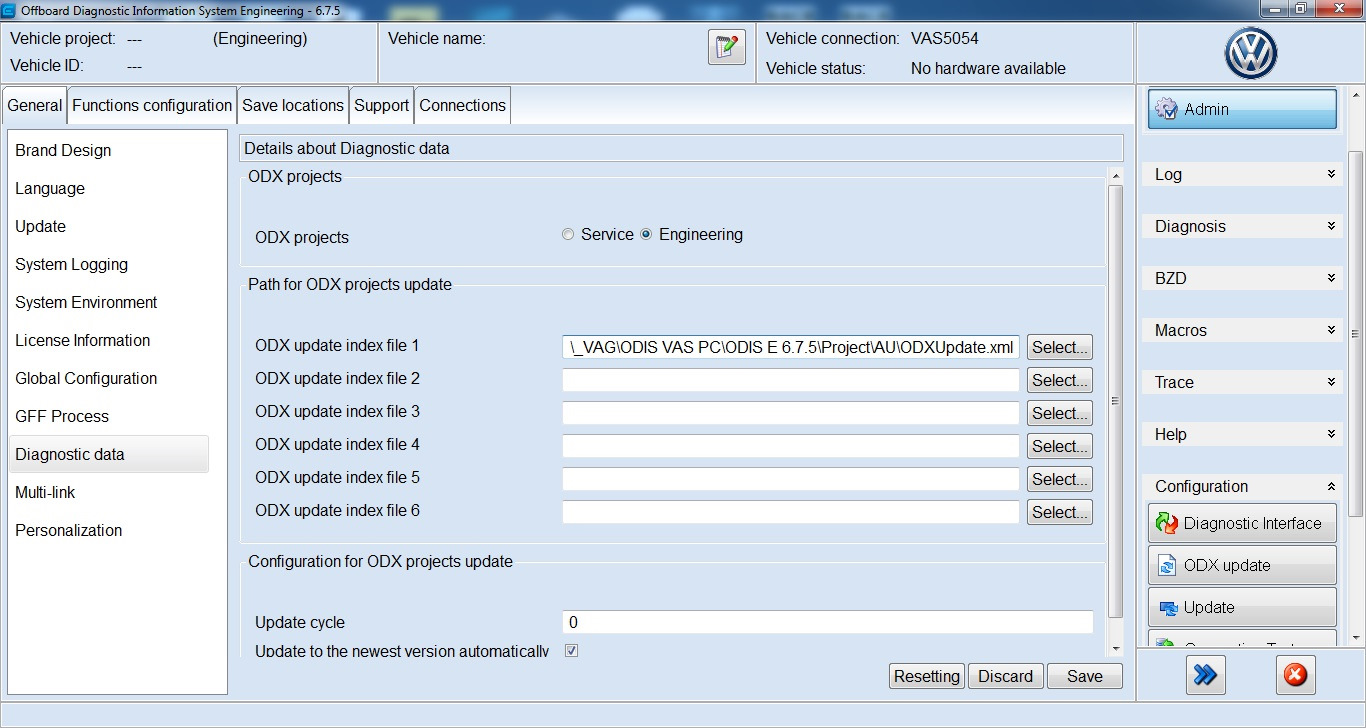The width and height of the screenshot is (1366, 728).
Task: Select Language in the settings list
Action: pyautogui.click(x=109, y=188)
